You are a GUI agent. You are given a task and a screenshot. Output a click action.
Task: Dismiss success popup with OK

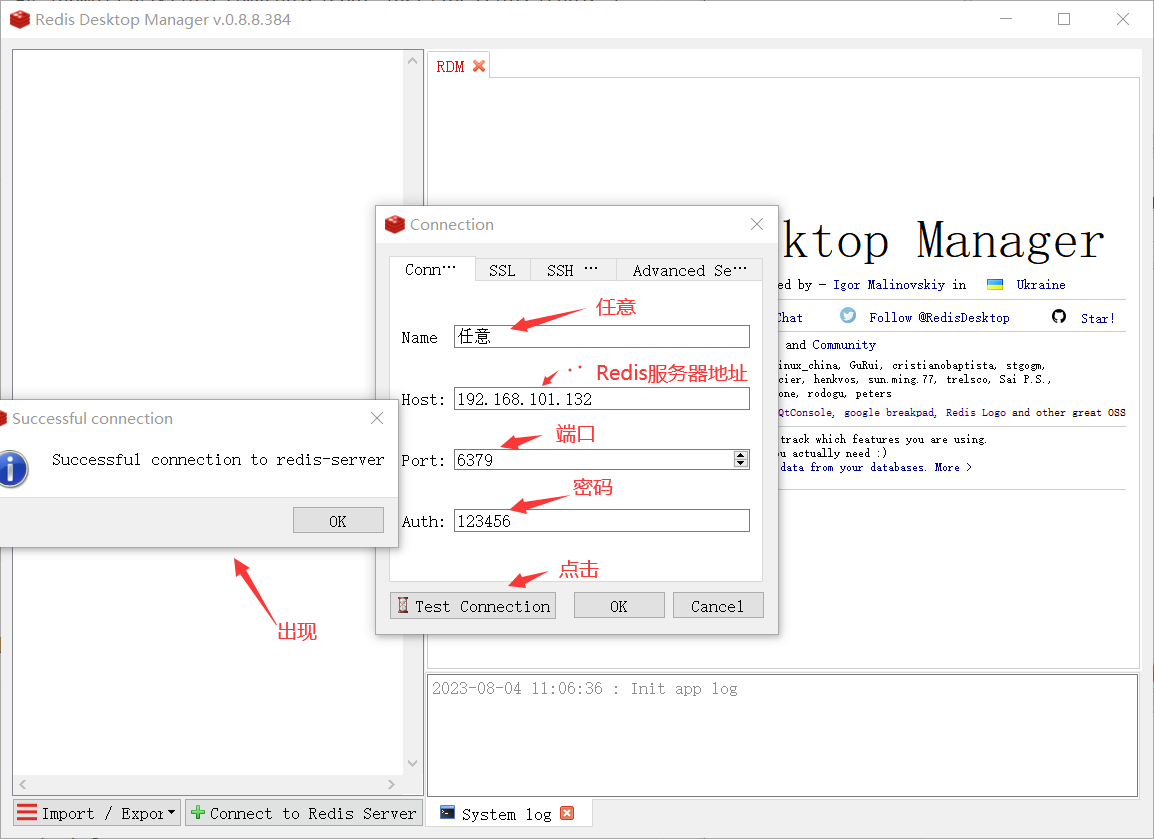338,520
